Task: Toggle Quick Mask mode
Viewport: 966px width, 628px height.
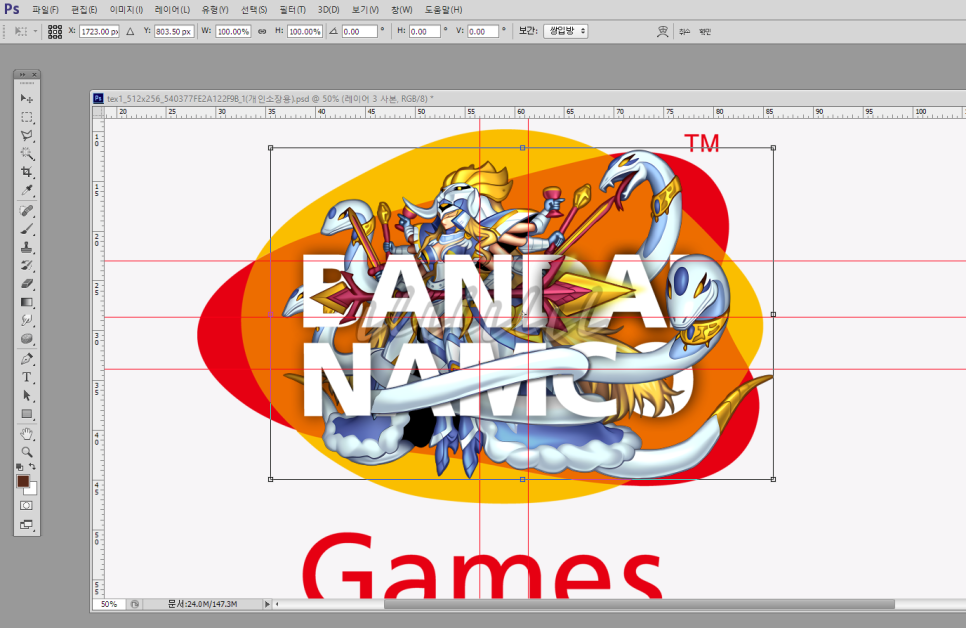Action: (26, 506)
